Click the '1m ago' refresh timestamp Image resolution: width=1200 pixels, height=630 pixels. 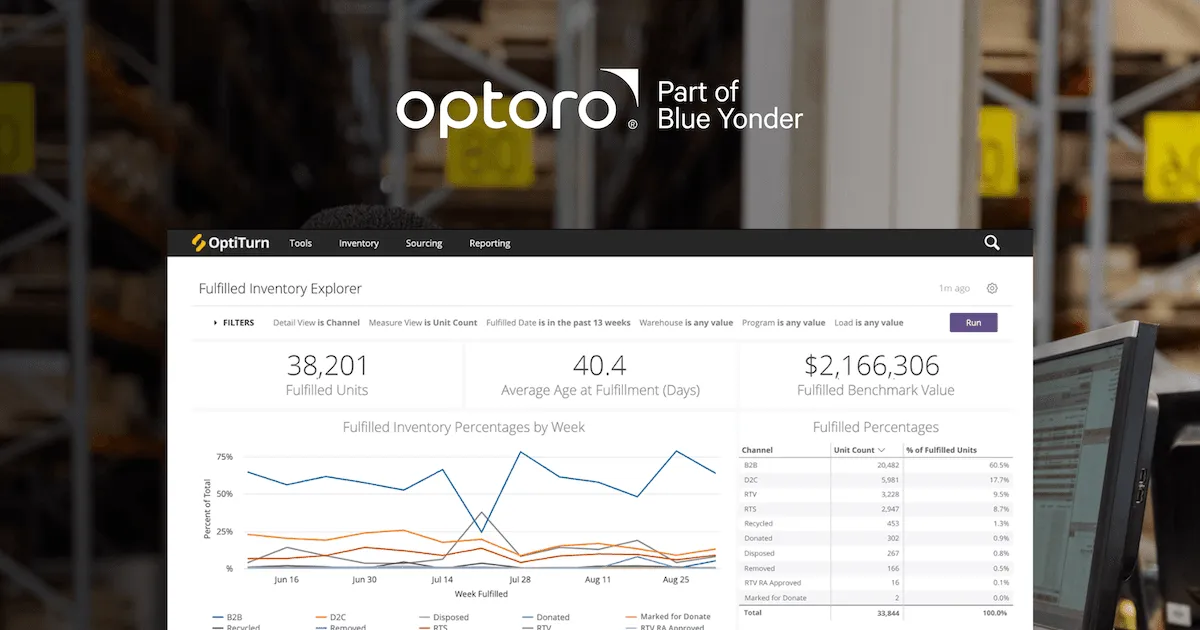pos(954,288)
